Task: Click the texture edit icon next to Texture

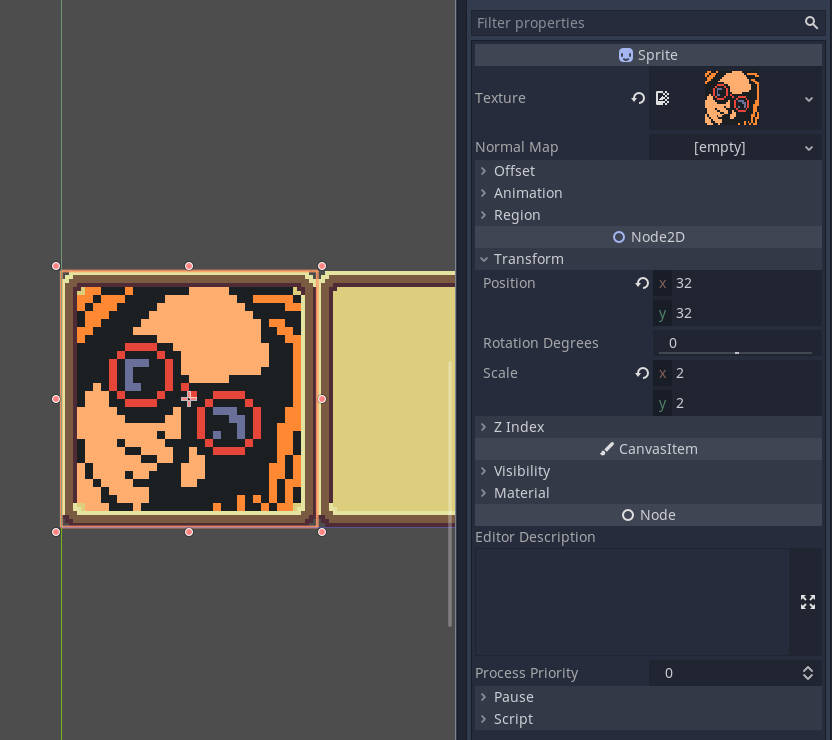Action: (x=662, y=98)
